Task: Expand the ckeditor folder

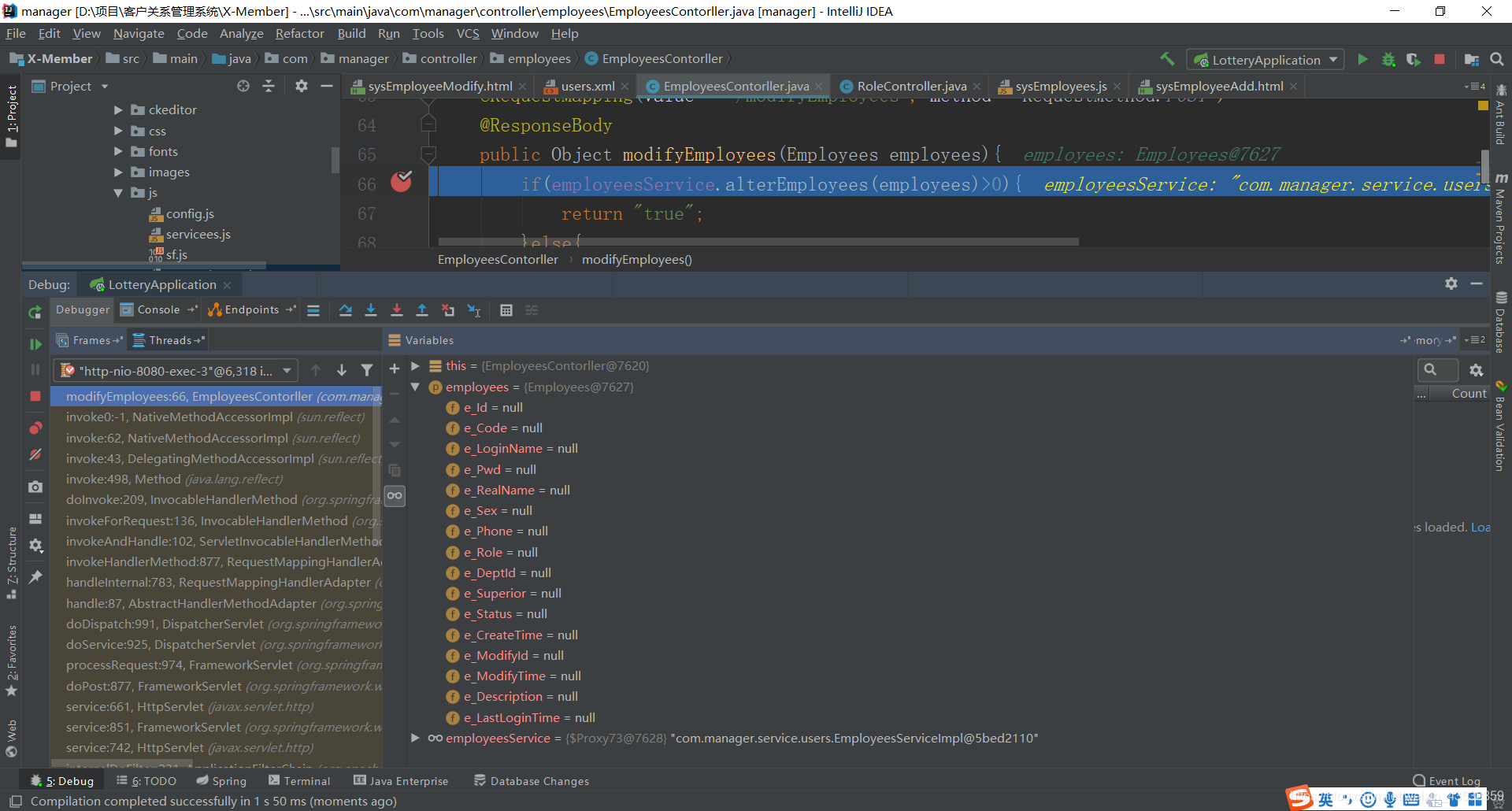Action: (x=118, y=110)
